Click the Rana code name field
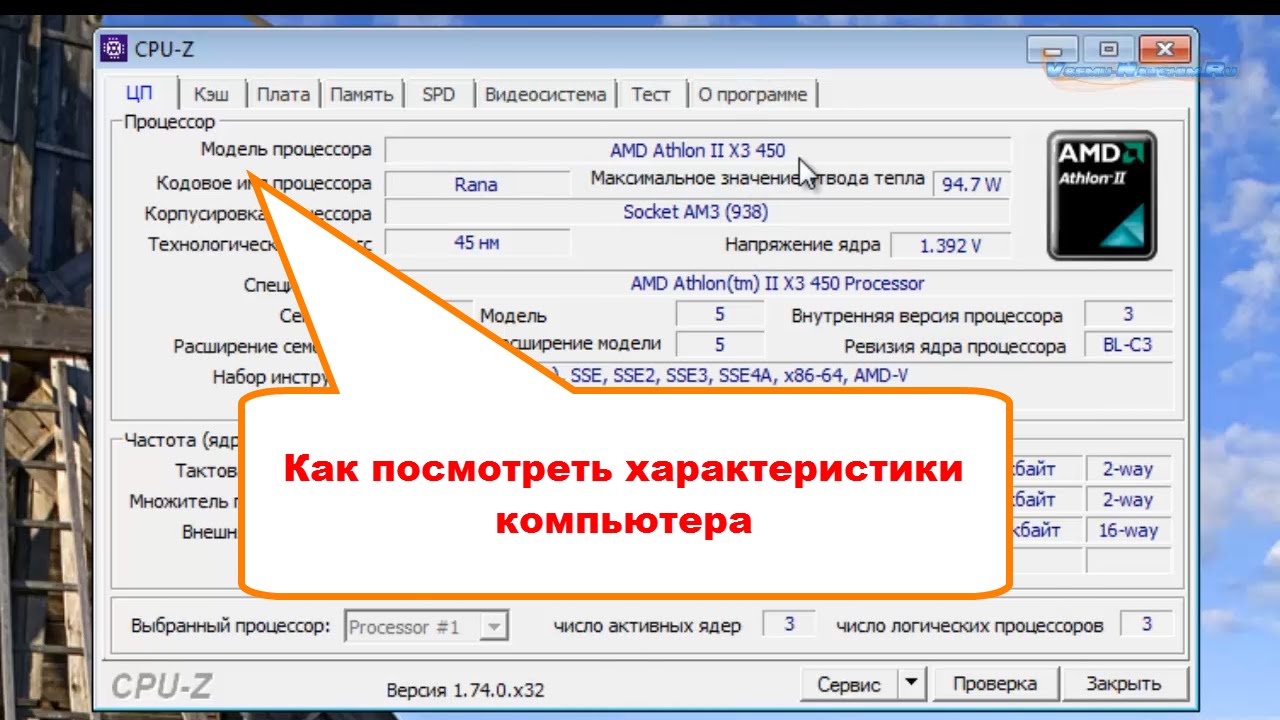This screenshot has width=1280, height=720. click(476, 184)
